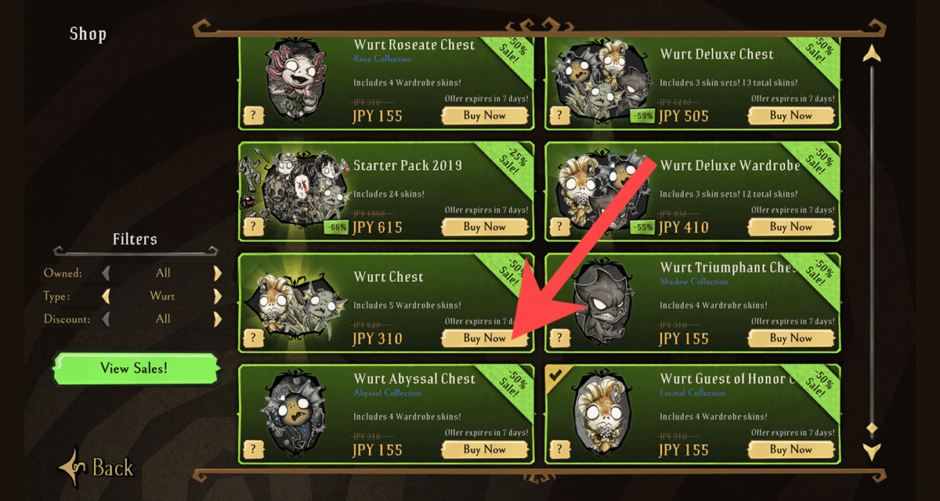This screenshot has width=940, height=501.
Task: Open info icon for Starter Pack 2019
Action: point(253,227)
